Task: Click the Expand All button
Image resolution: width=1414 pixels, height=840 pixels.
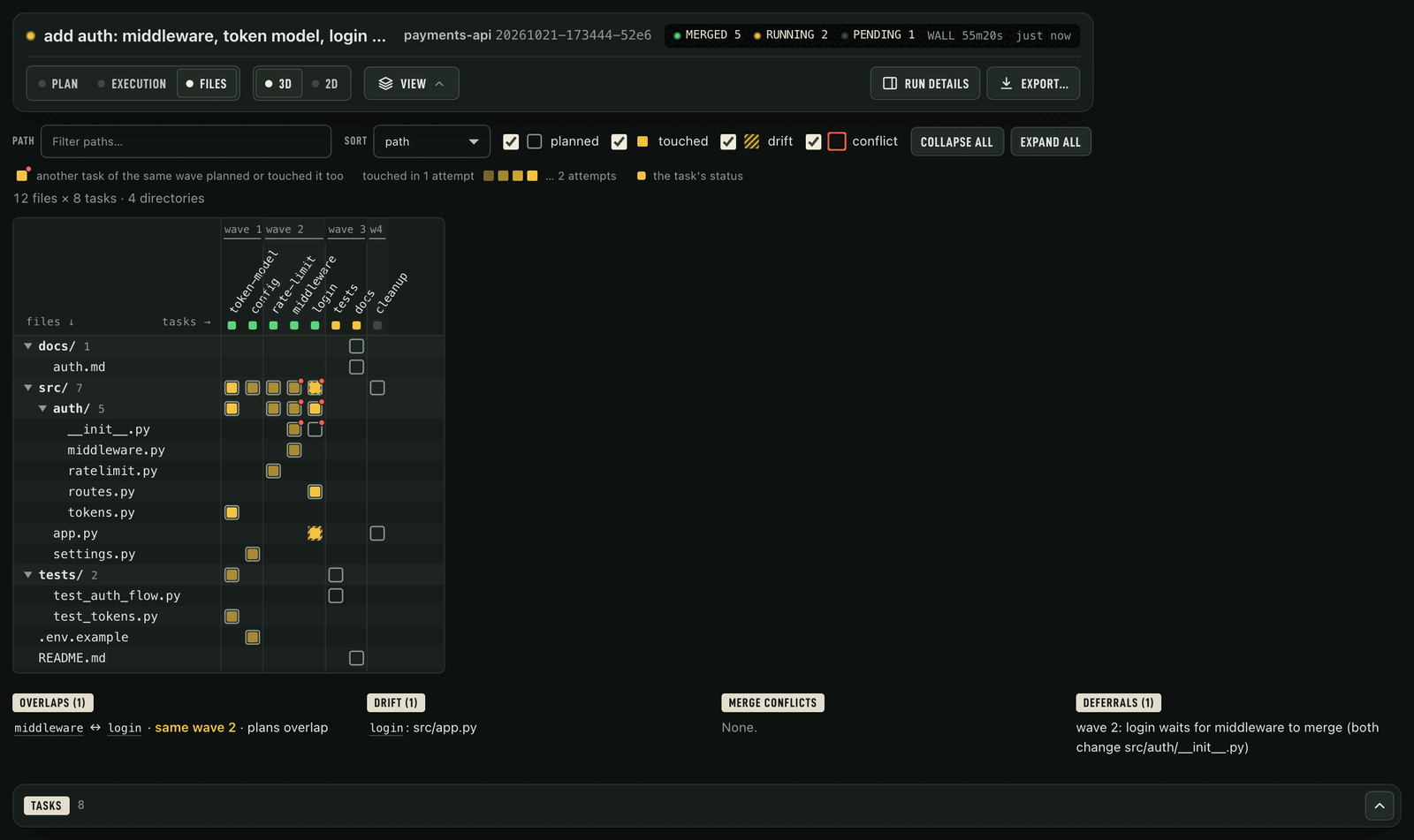Action: pos(1051,141)
